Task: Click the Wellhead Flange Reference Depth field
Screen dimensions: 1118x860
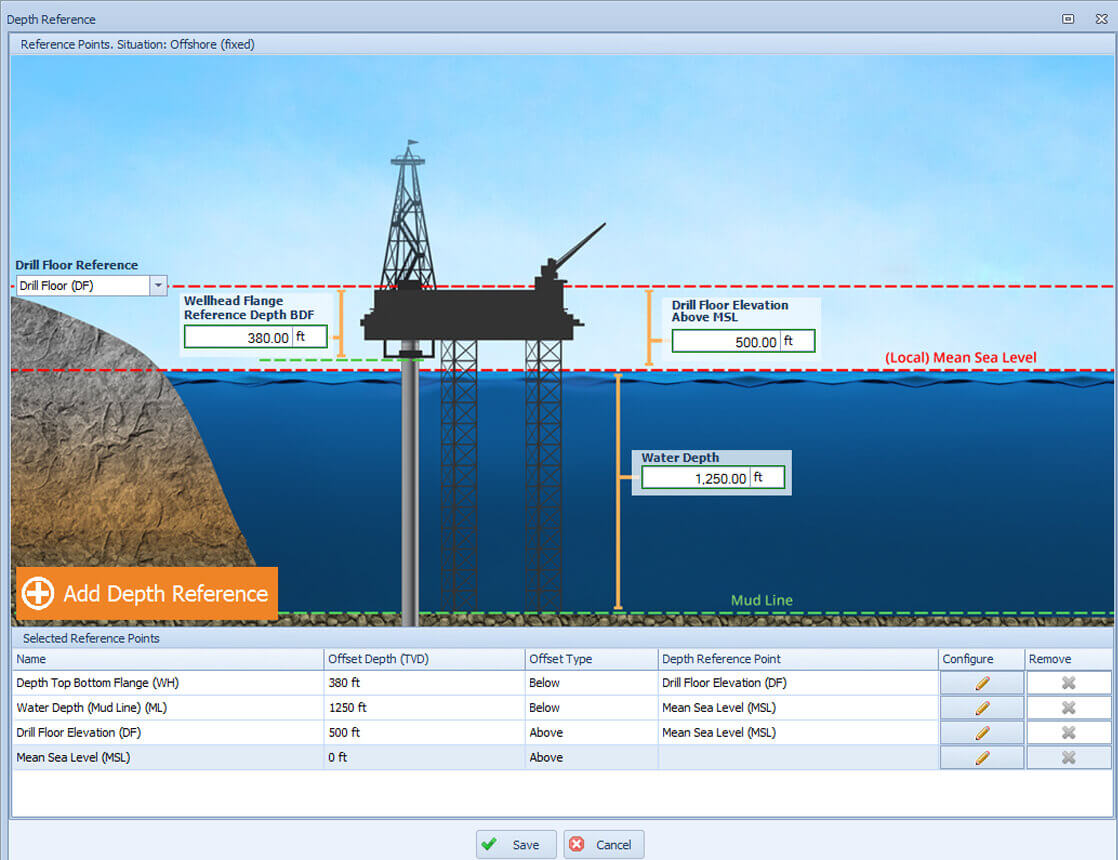Action: pyautogui.click(x=238, y=338)
